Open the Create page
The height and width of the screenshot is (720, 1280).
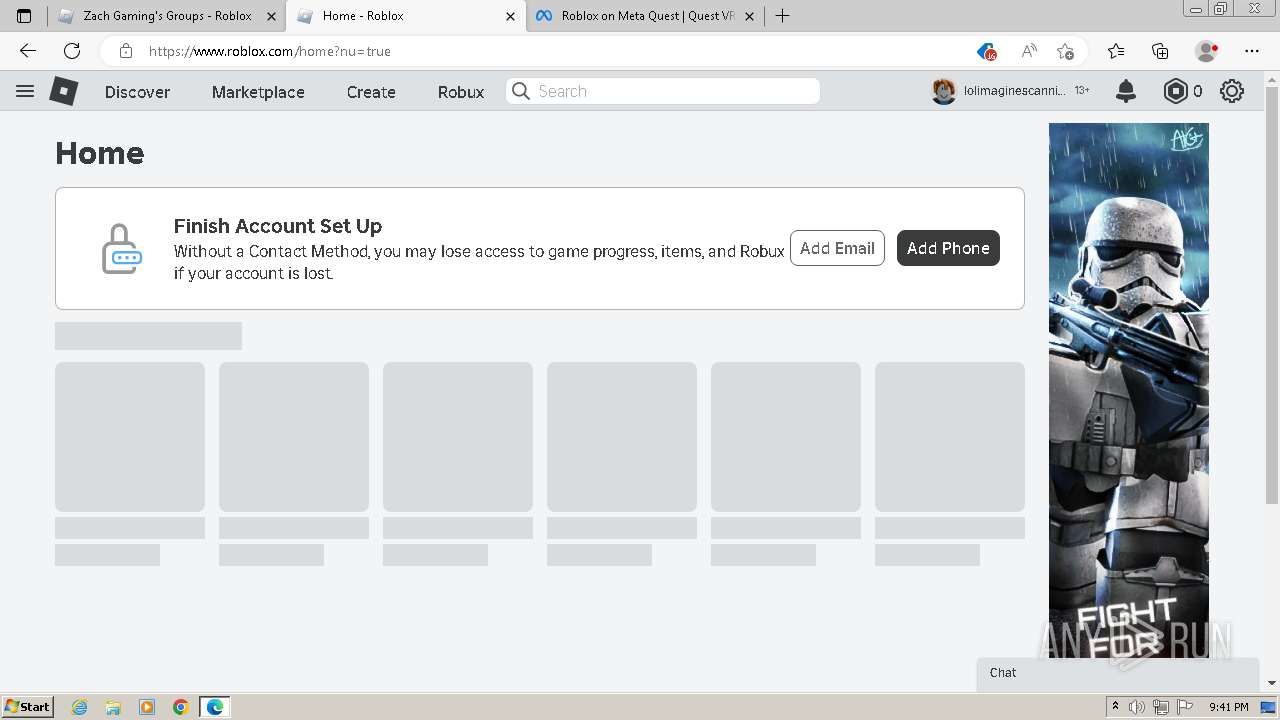point(371,92)
